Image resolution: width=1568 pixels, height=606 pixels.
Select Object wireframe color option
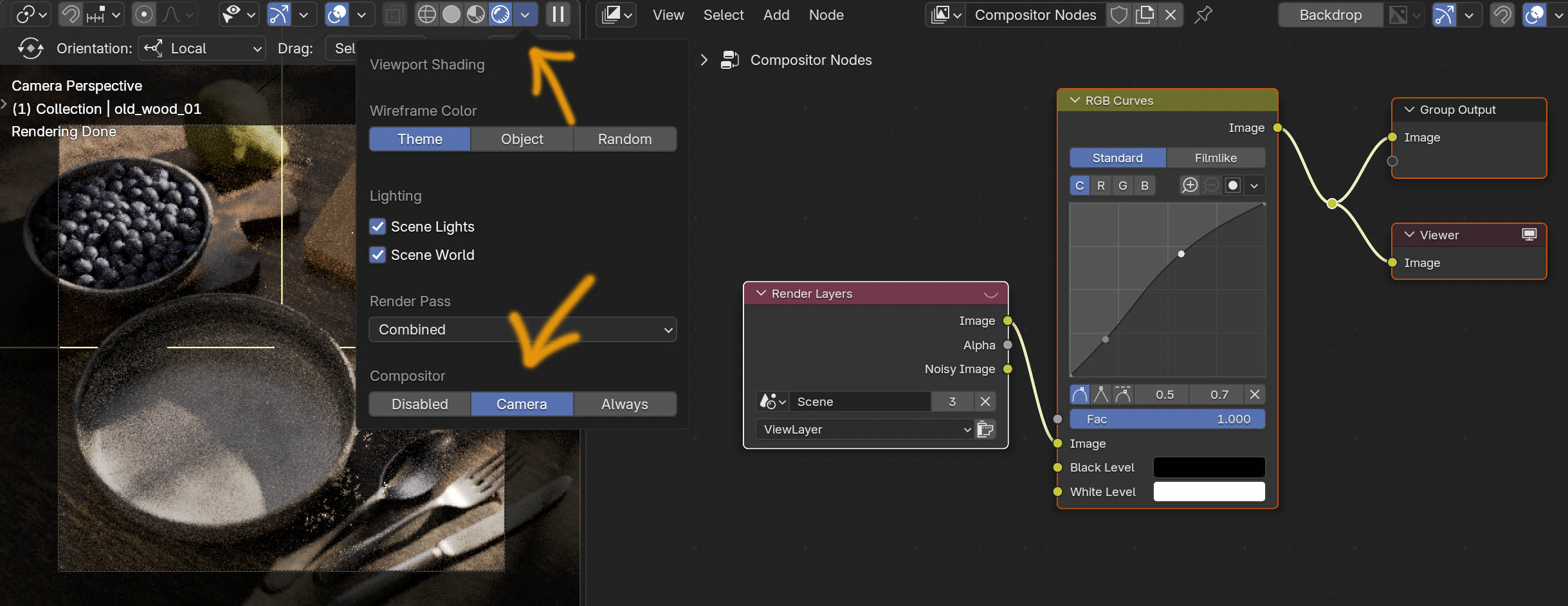521,139
